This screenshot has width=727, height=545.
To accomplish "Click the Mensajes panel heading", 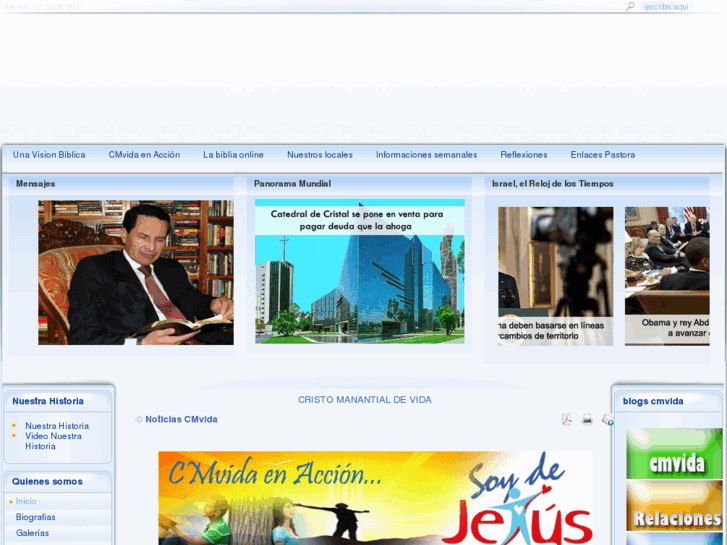I will coord(36,184).
